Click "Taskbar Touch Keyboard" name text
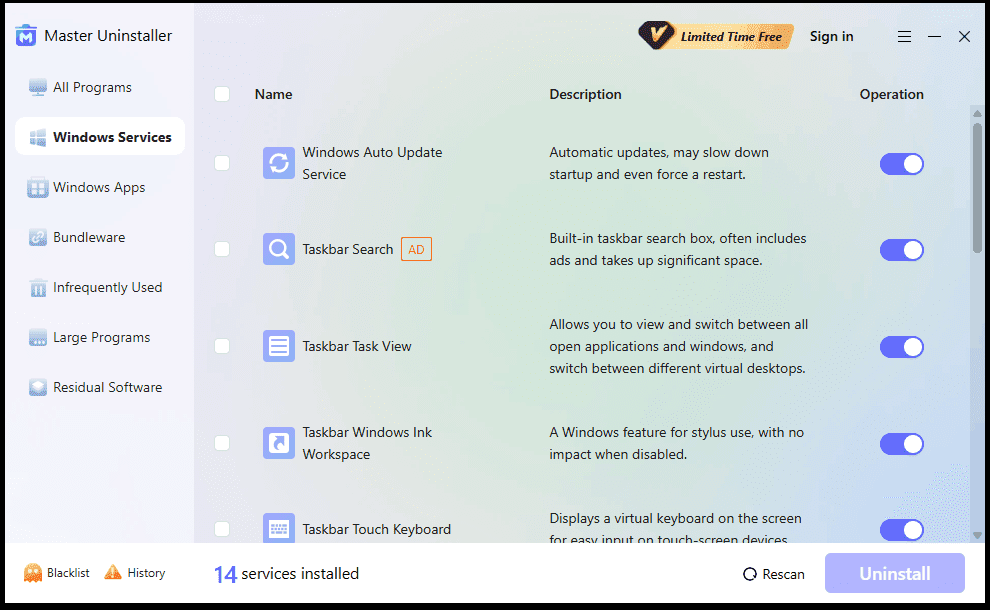This screenshot has height=610, width=990. click(376, 529)
